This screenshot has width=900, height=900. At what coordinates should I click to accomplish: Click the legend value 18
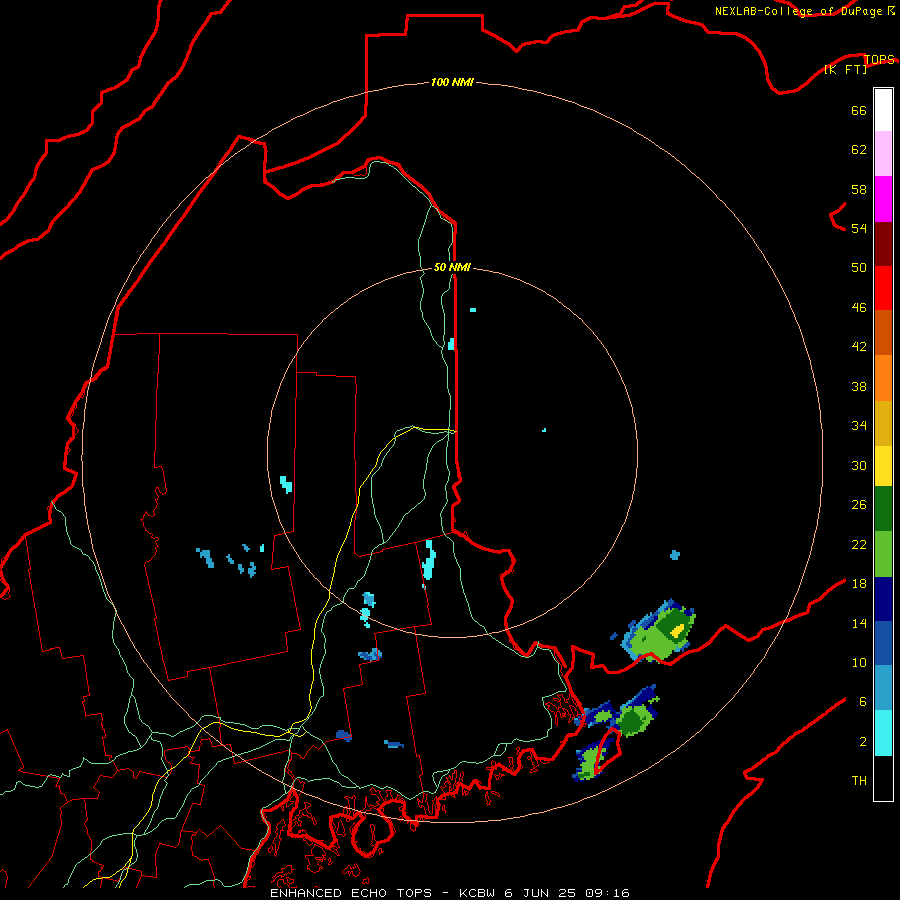859,584
